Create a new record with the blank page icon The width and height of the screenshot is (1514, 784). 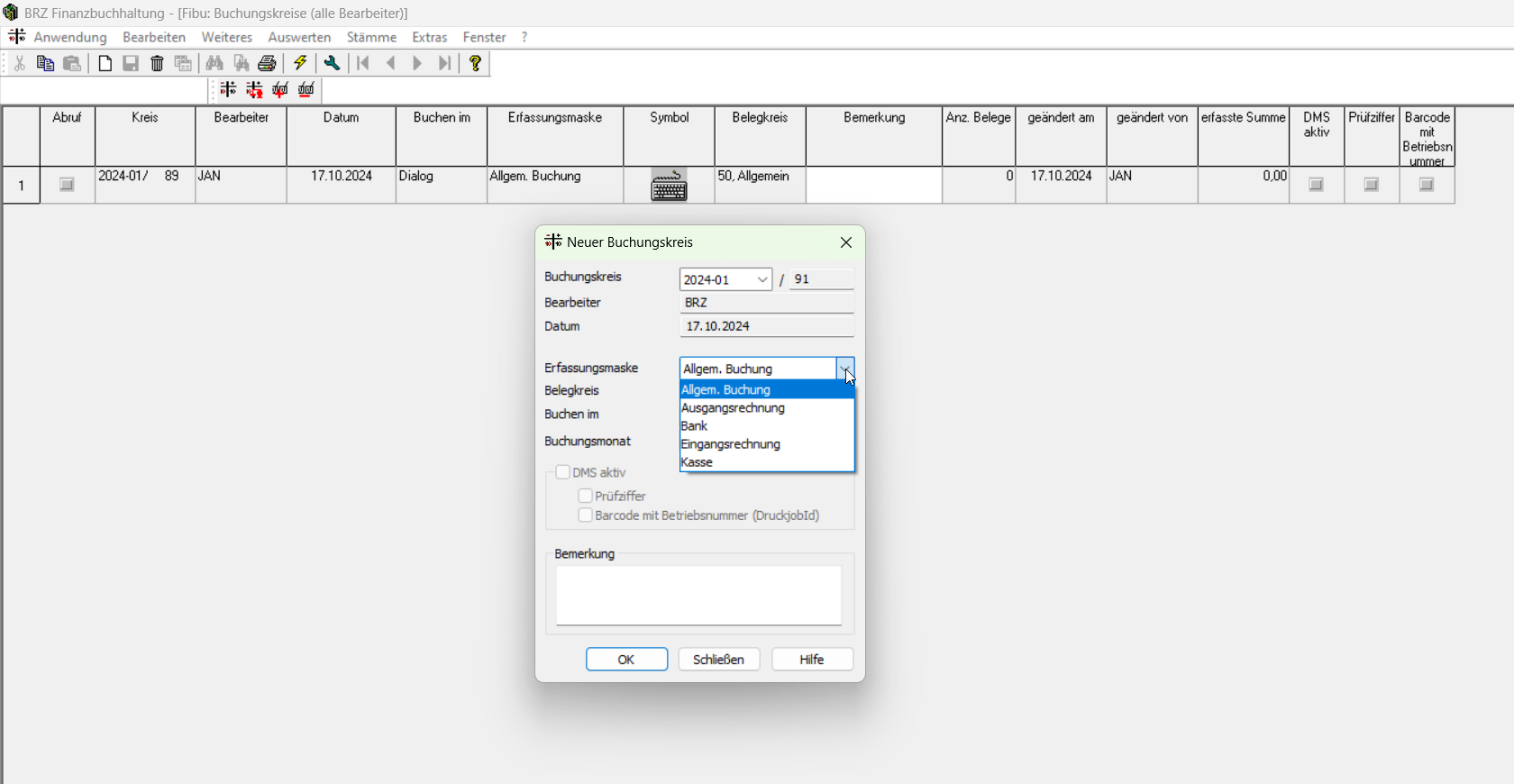[105, 64]
